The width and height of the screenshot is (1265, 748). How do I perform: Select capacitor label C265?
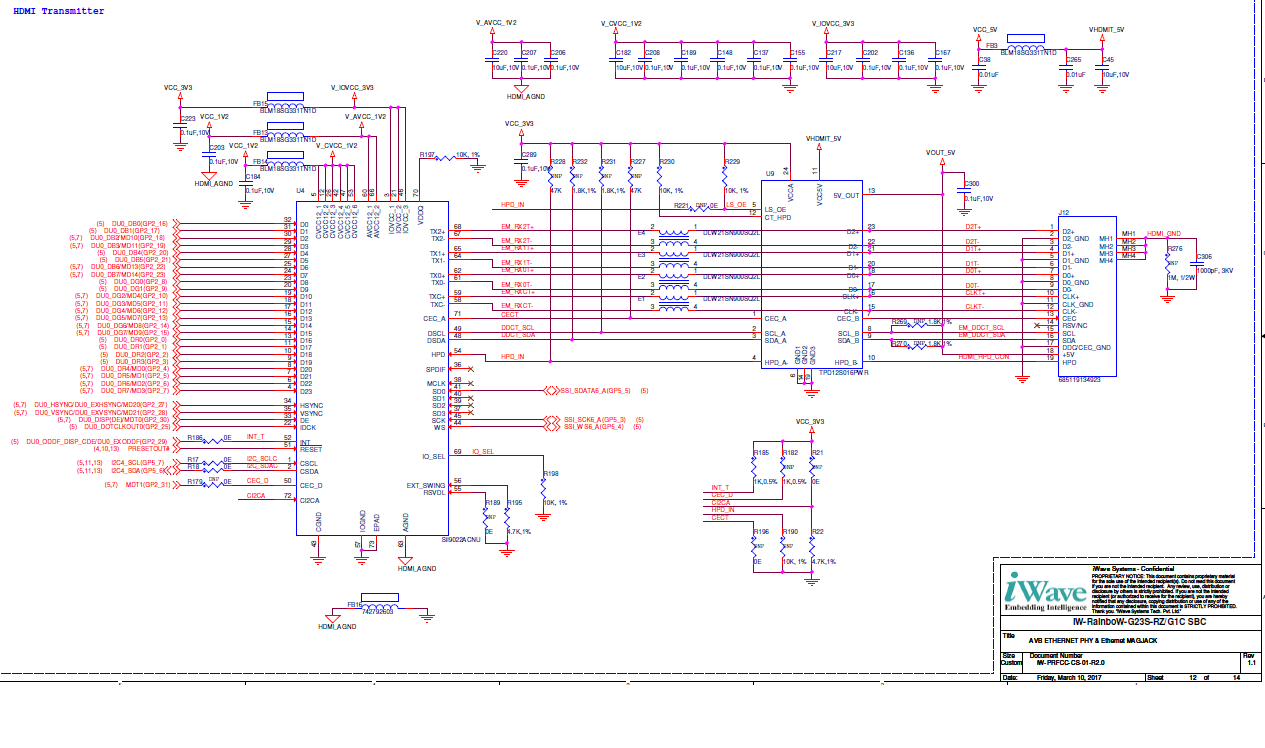[1075, 60]
